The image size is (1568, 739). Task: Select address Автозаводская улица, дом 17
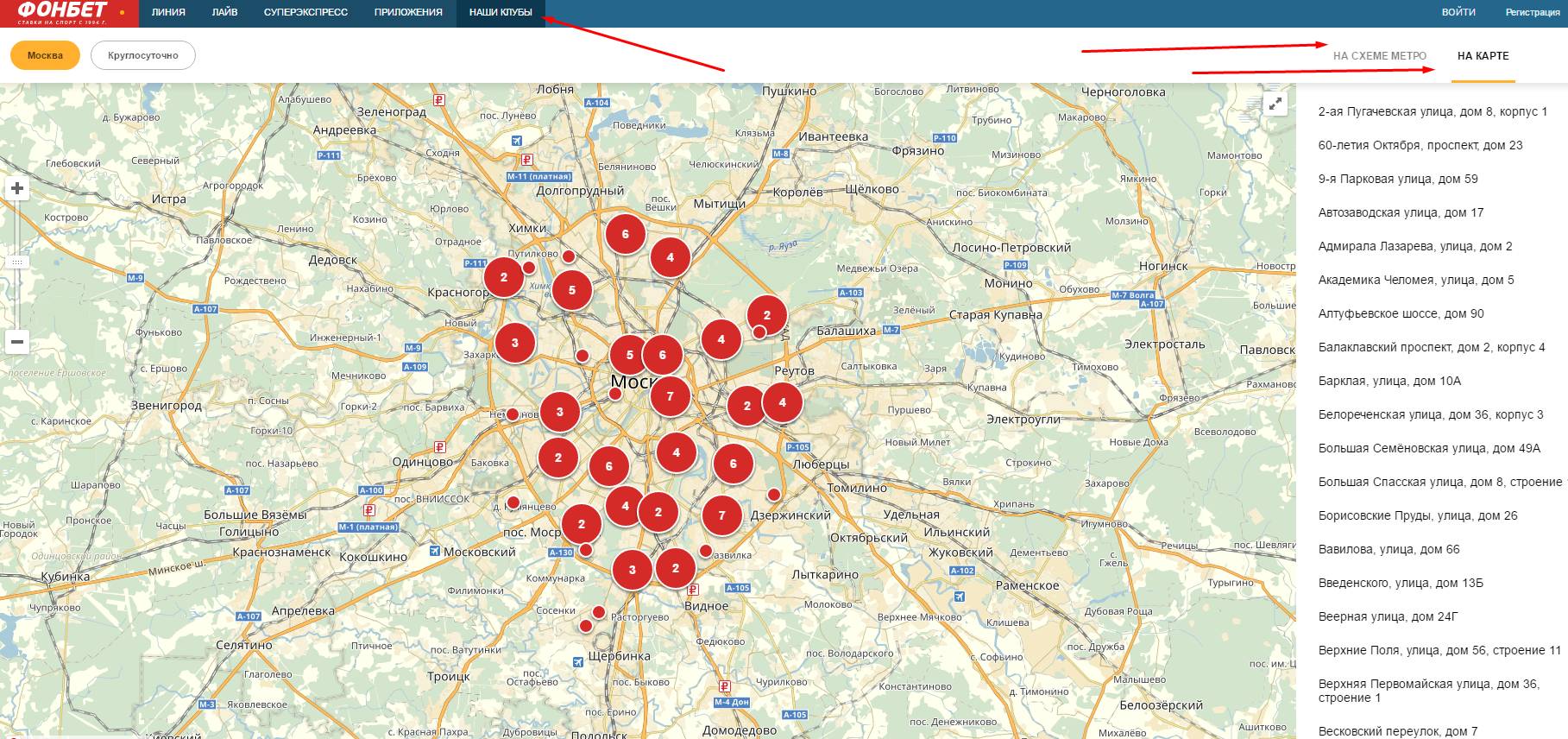pos(1401,212)
